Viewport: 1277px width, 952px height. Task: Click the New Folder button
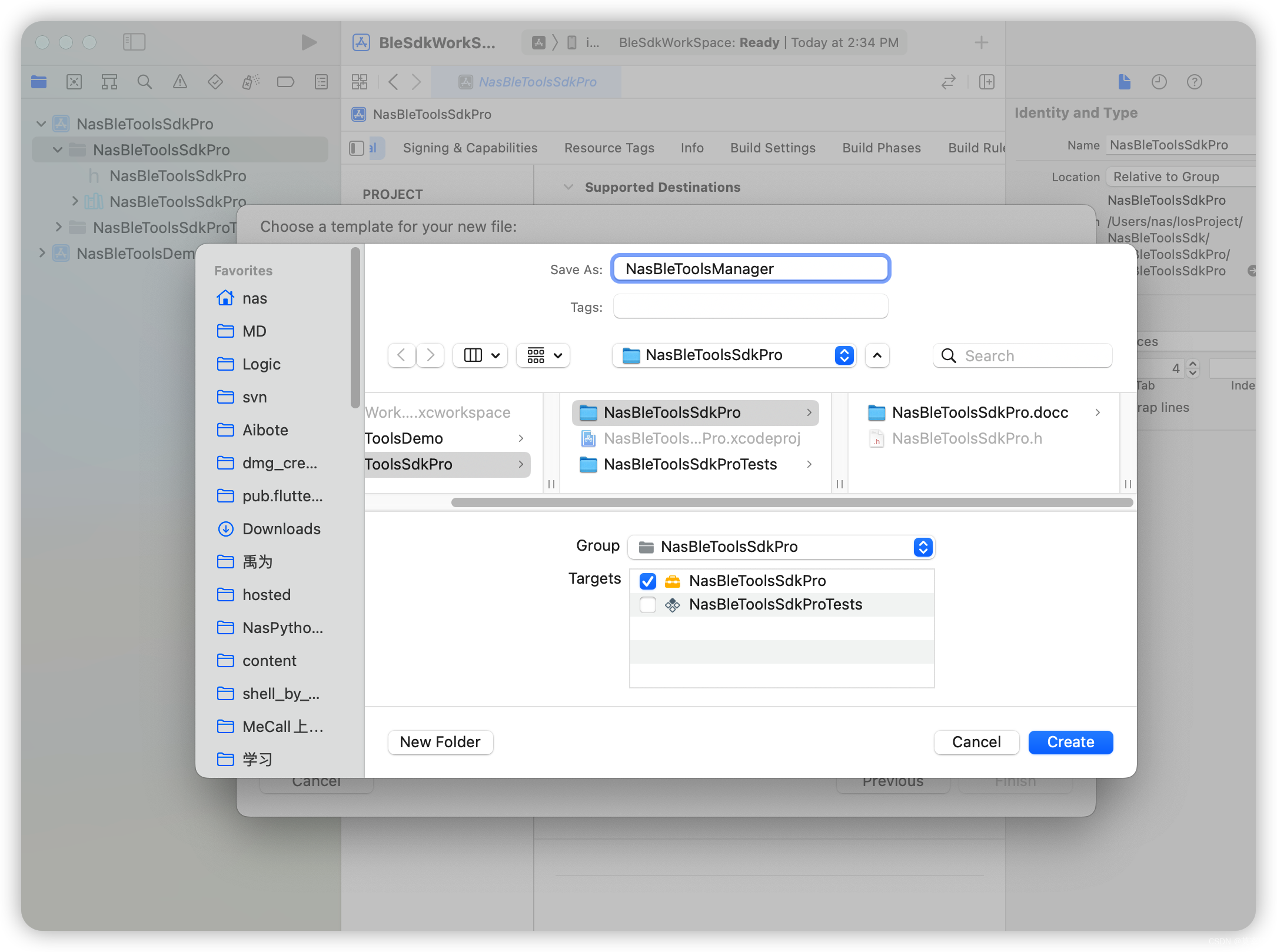(440, 742)
